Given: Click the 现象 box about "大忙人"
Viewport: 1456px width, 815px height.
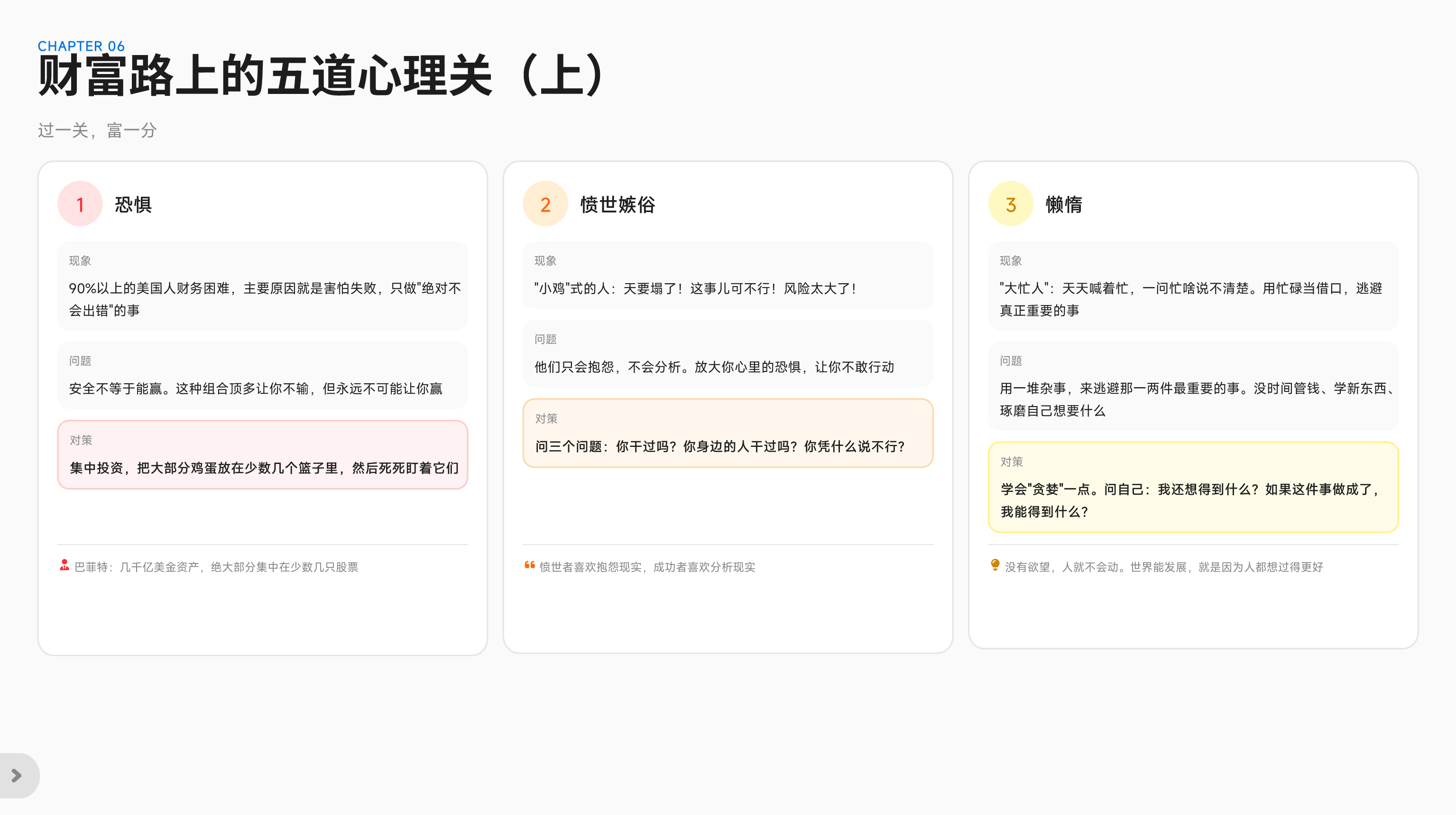Looking at the screenshot, I should pos(1193,286).
